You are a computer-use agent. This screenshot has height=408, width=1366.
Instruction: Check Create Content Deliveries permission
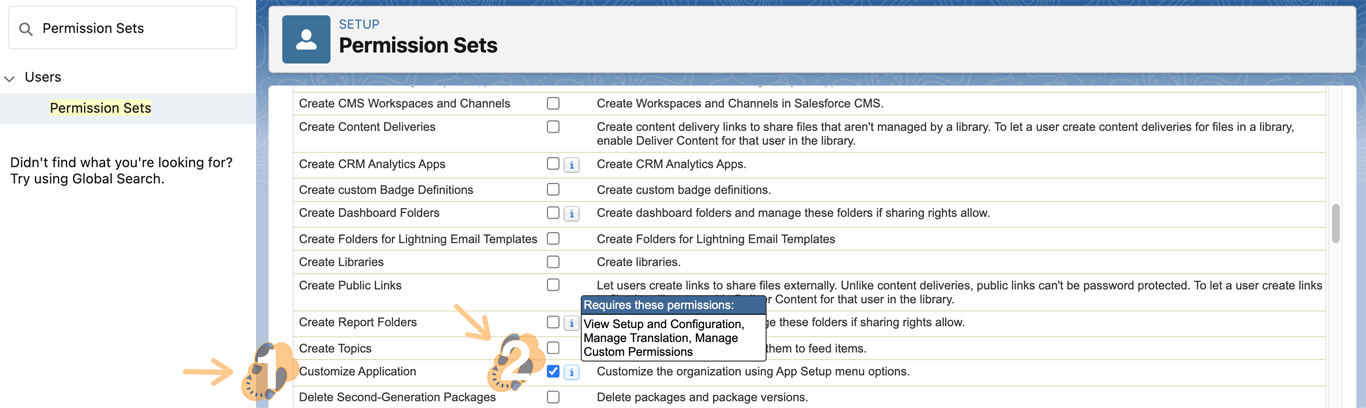click(553, 127)
